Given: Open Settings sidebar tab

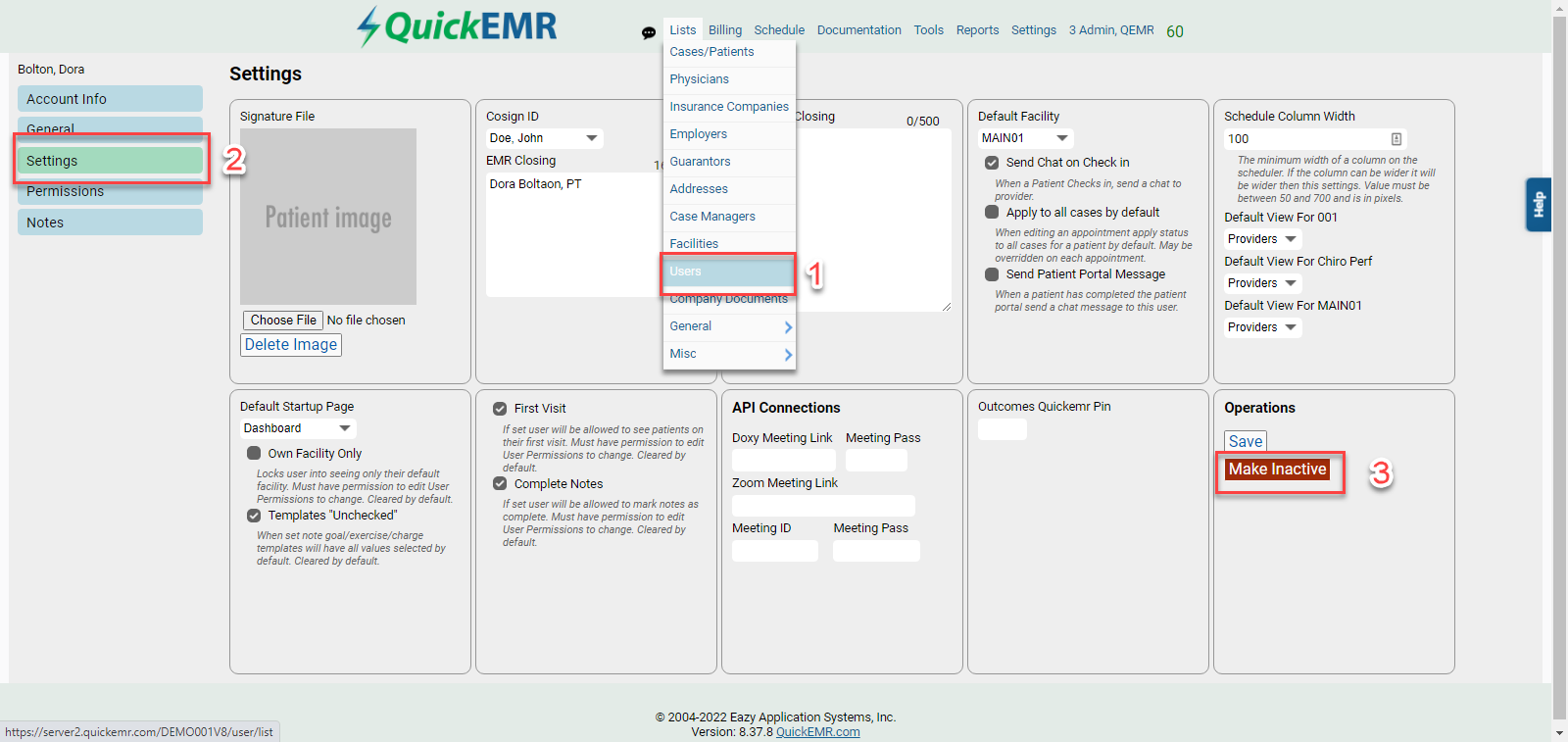Looking at the screenshot, I should click(110, 161).
